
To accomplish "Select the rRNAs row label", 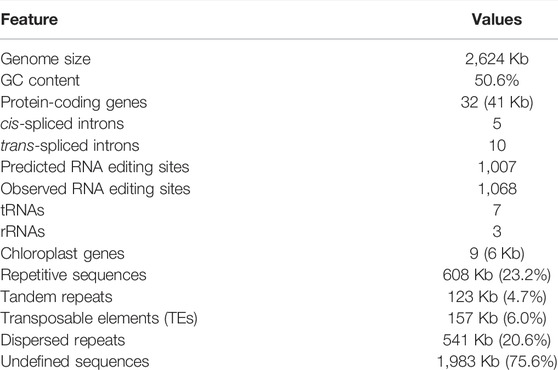I will click(x=23, y=232).
